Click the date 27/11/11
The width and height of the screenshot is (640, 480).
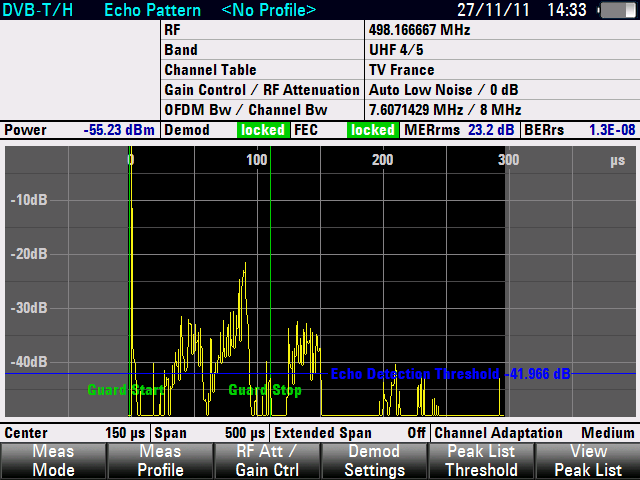[x=493, y=10]
